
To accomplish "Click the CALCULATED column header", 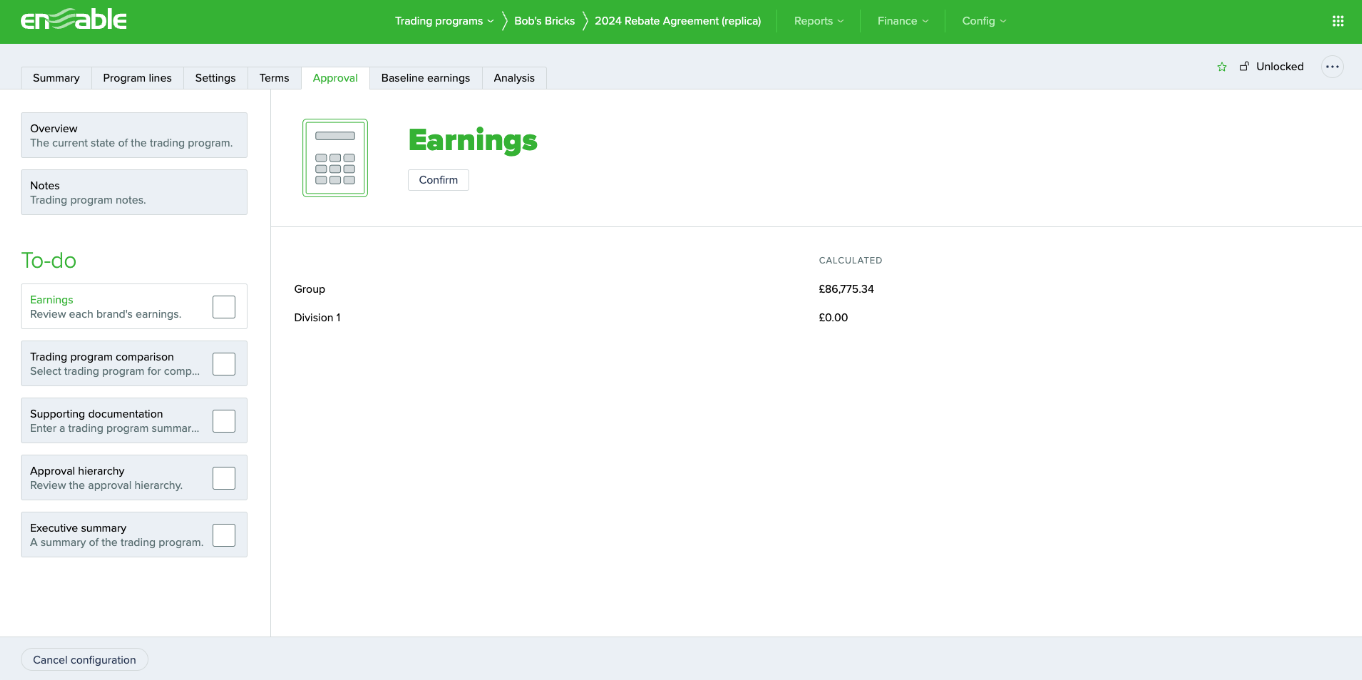I will tap(850, 260).
